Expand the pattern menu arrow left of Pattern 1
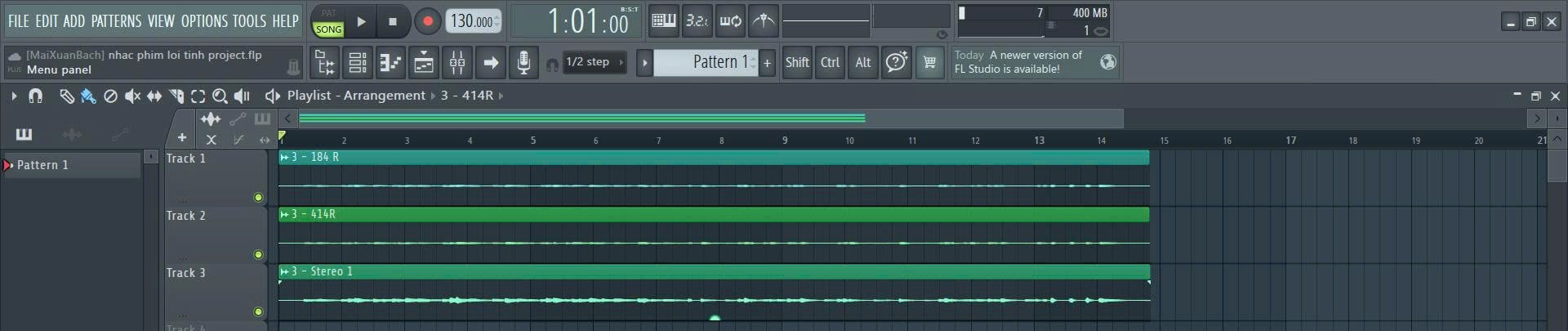This screenshot has width=1568, height=331. tap(644, 62)
